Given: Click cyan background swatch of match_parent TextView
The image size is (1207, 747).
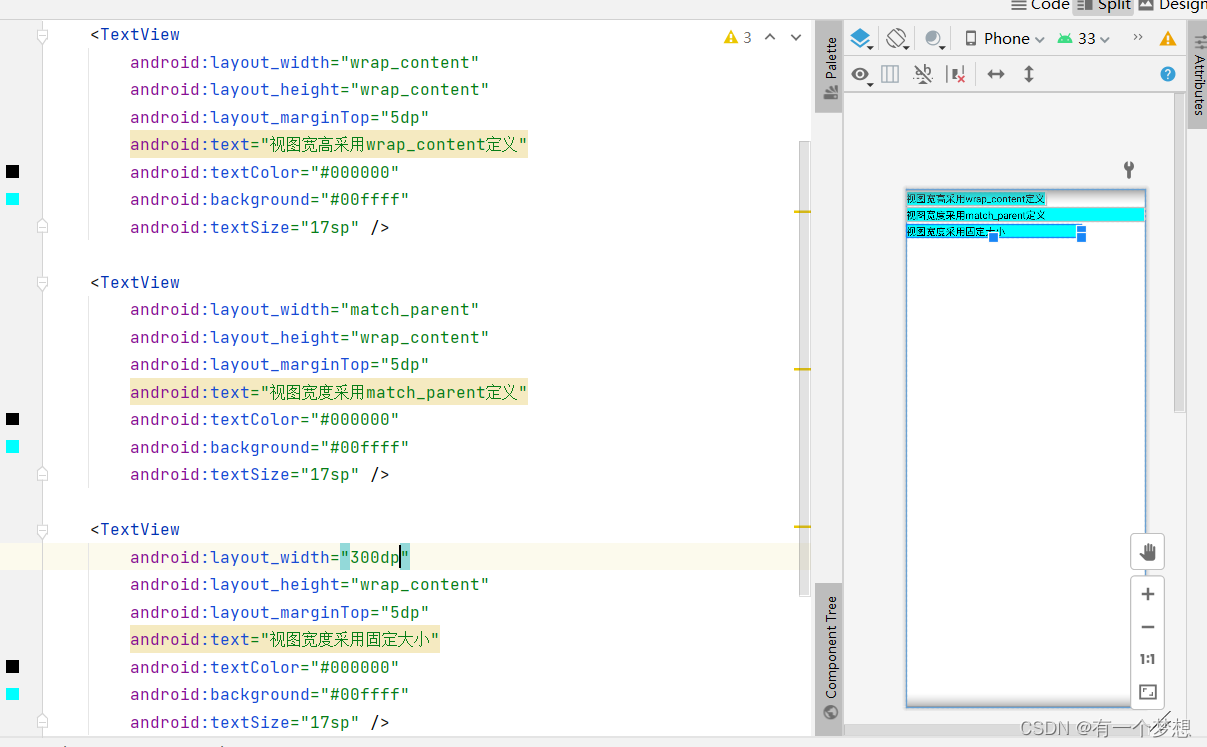Looking at the screenshot, I should tap(12, 447).
